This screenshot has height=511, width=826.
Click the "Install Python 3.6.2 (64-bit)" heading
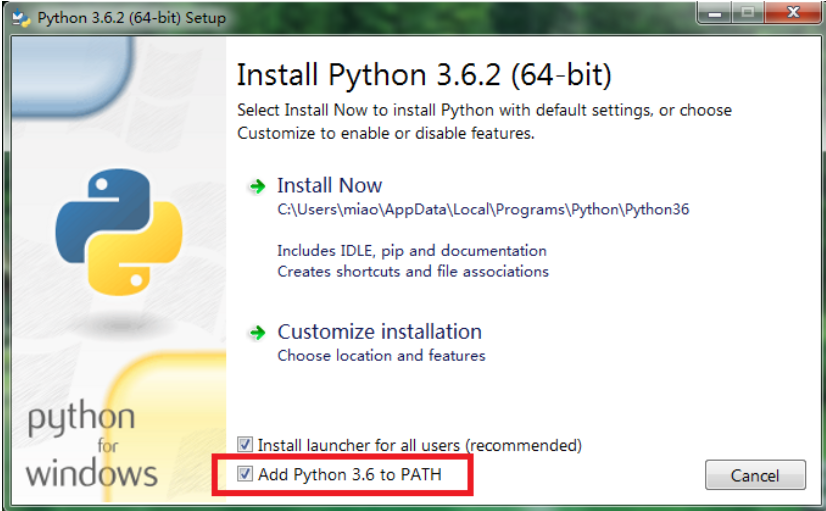tap(423, 75)
